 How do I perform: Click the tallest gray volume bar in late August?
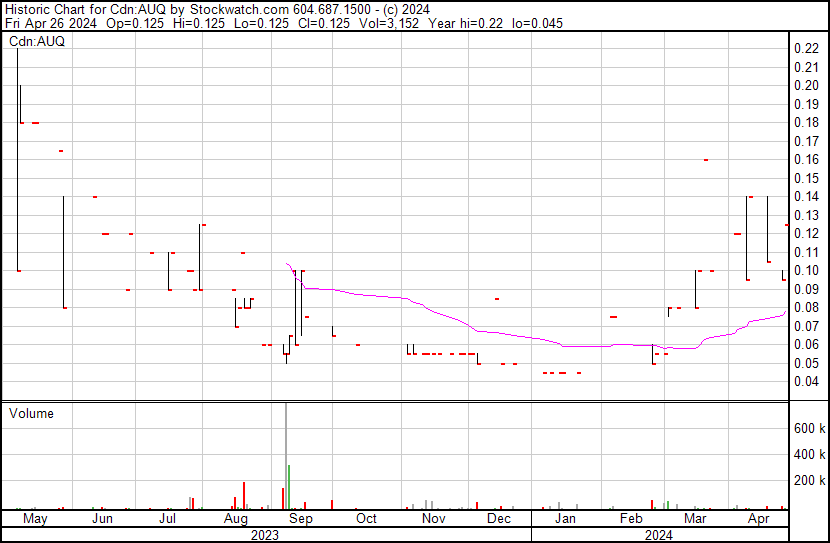point(286,456)
